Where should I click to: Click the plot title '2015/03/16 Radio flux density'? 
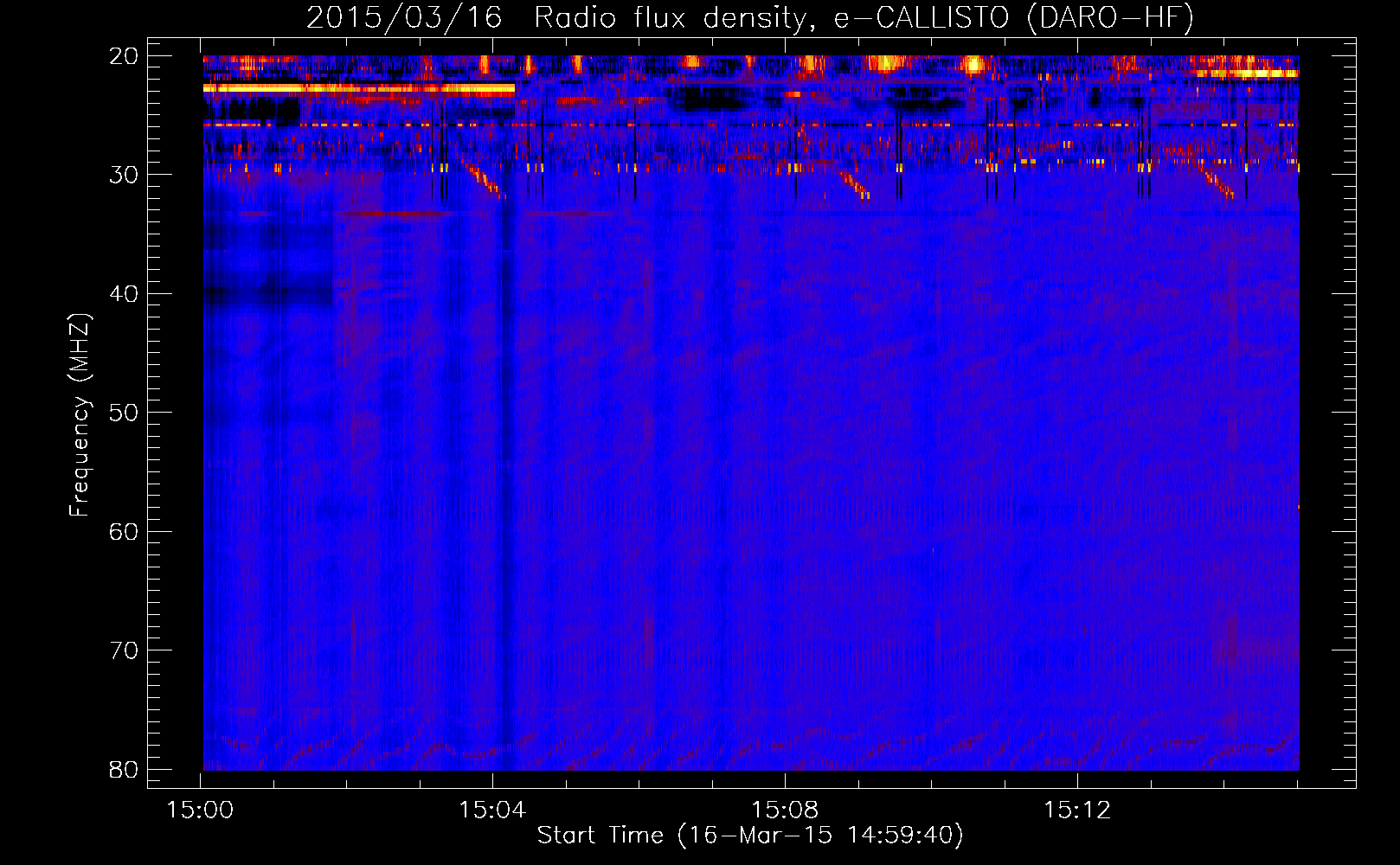[560, 17]
